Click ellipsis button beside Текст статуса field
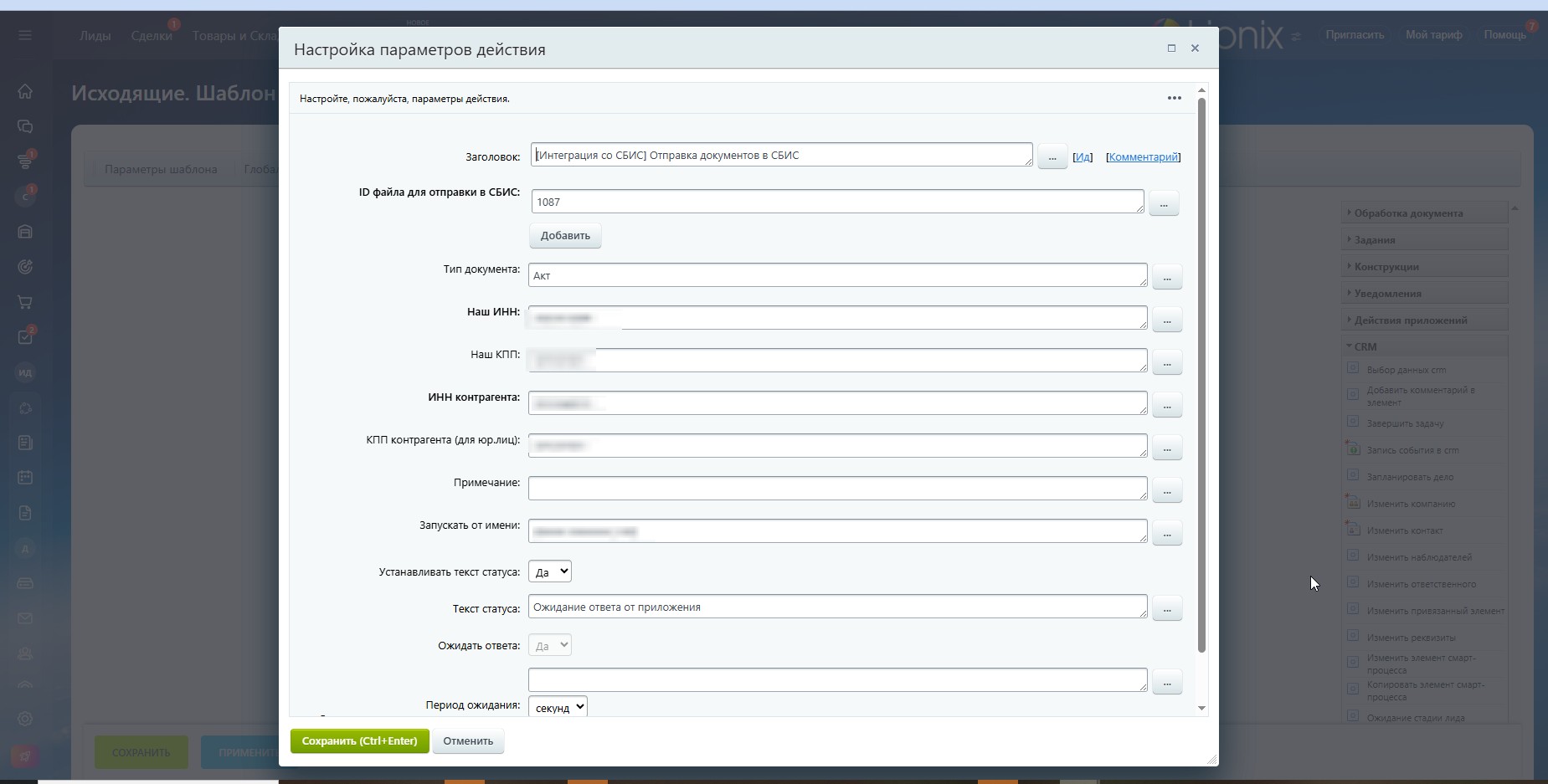This screenshot has height=784, width=1548. (x=1166, y=608)
